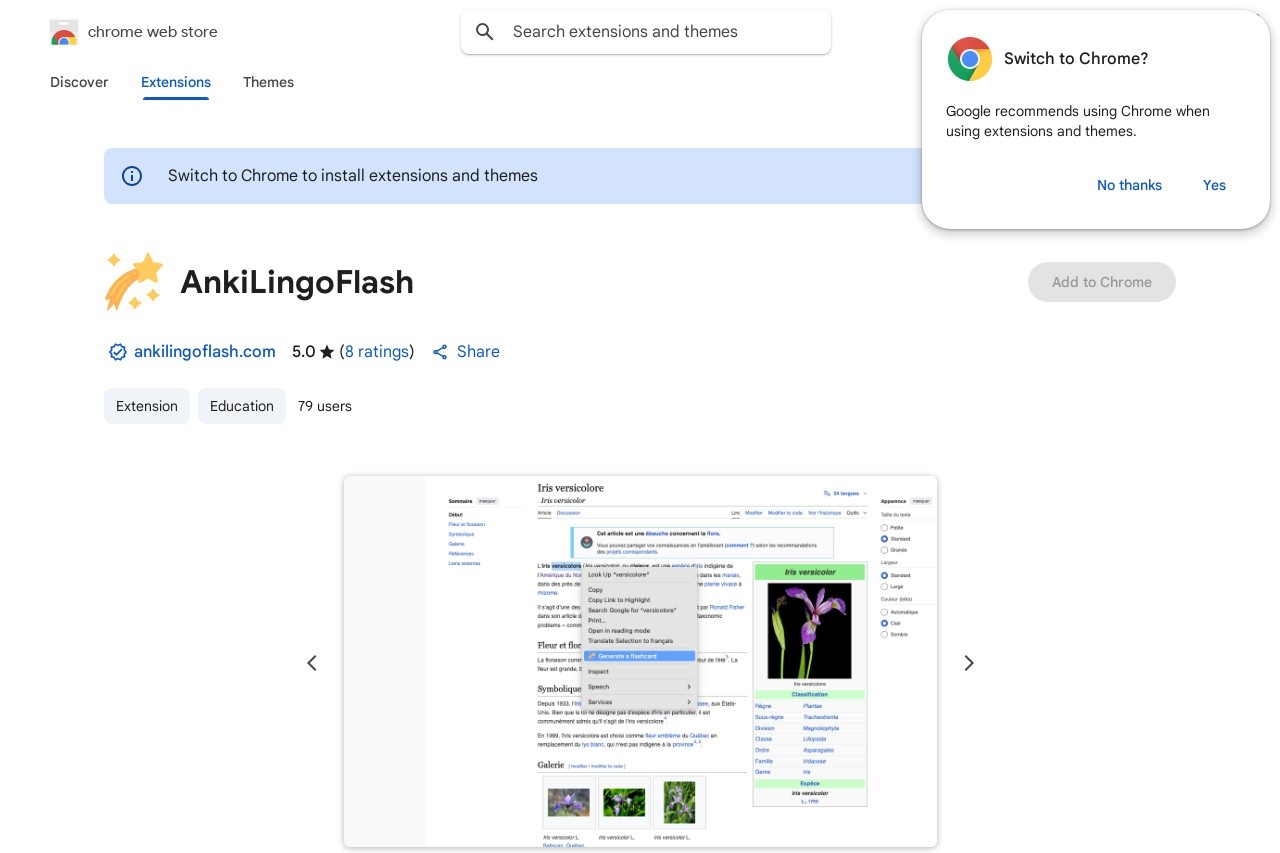This screenshot has height=853, width=1280.
Task: Click the AnkiLingoFlash heading text
Action: (x=297, y=282)
